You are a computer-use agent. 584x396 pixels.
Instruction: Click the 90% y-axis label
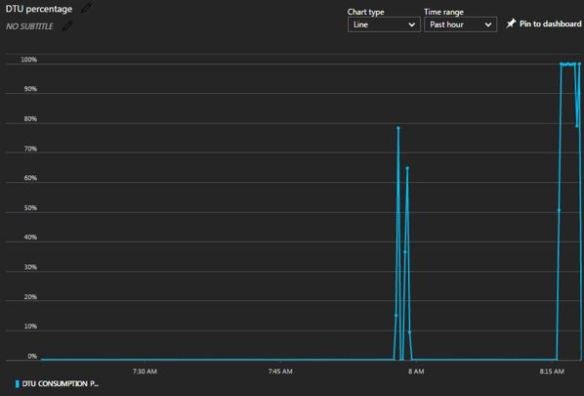coord(31,89)
